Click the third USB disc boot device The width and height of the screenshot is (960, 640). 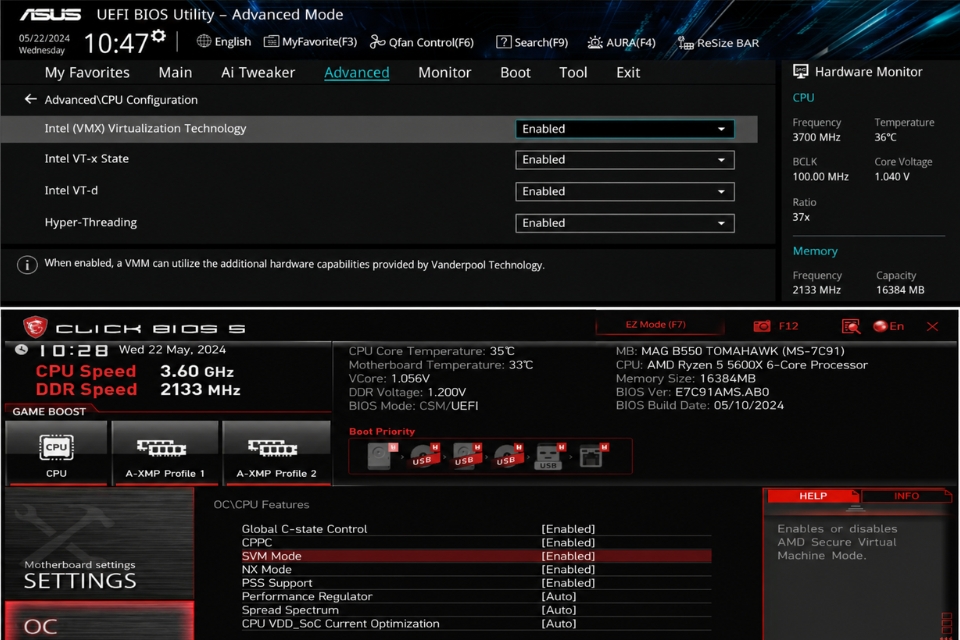point(508,456)
